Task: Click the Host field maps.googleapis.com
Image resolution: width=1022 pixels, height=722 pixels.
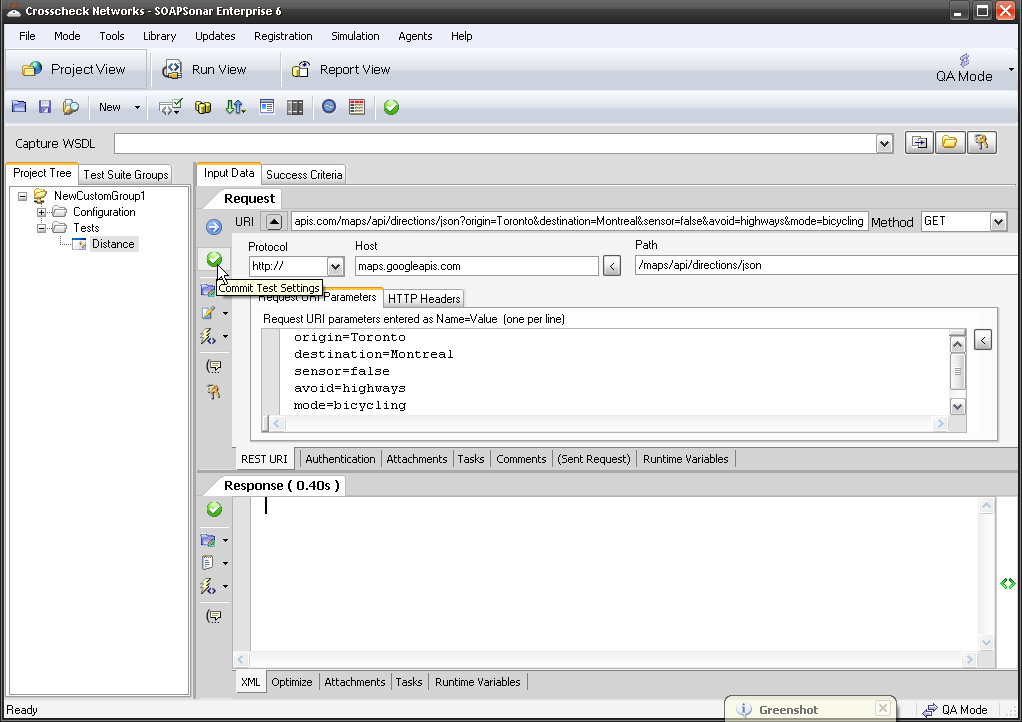Action: tap(476, 266)
